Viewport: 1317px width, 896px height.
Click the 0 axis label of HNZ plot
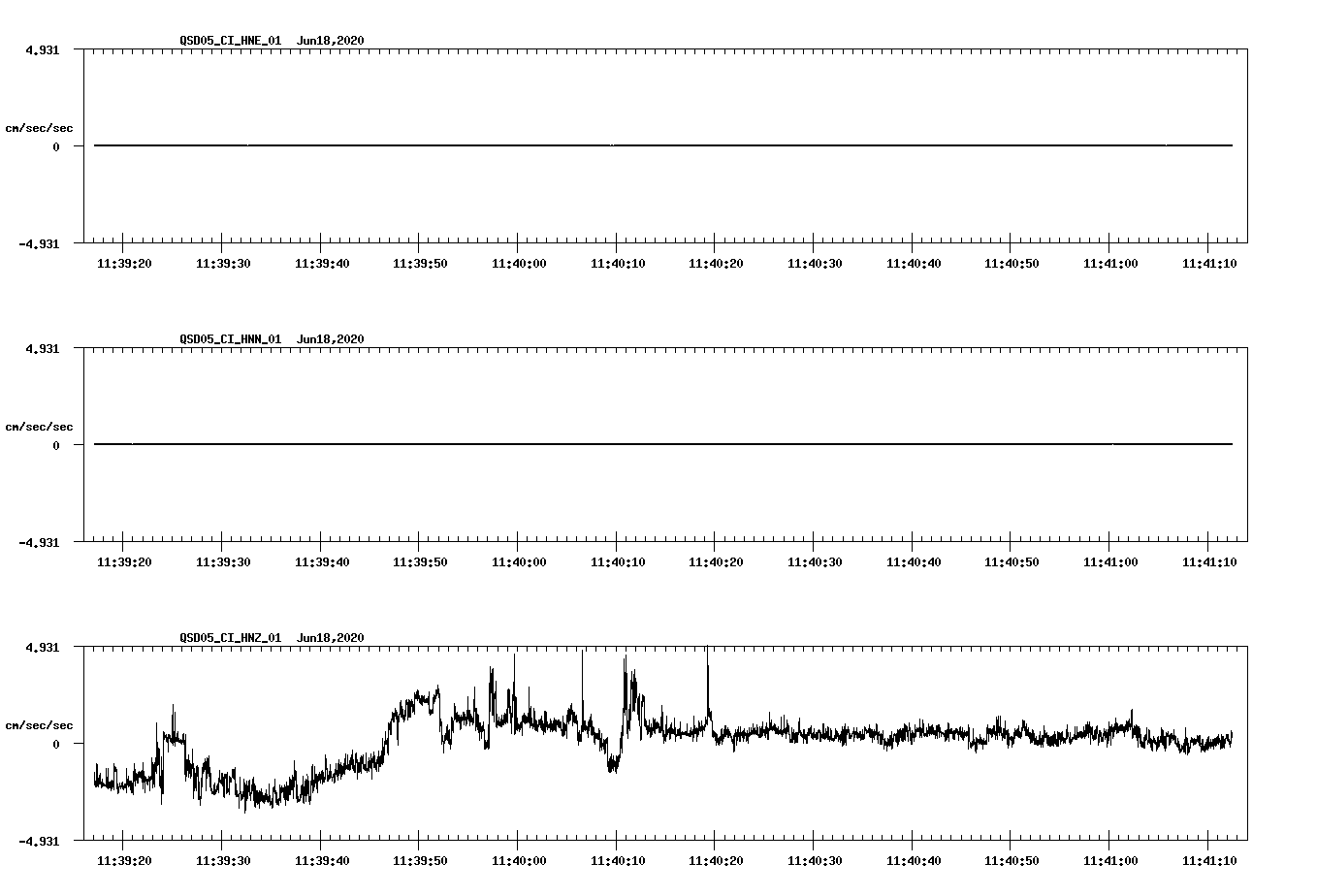click(x=56, y=745)
